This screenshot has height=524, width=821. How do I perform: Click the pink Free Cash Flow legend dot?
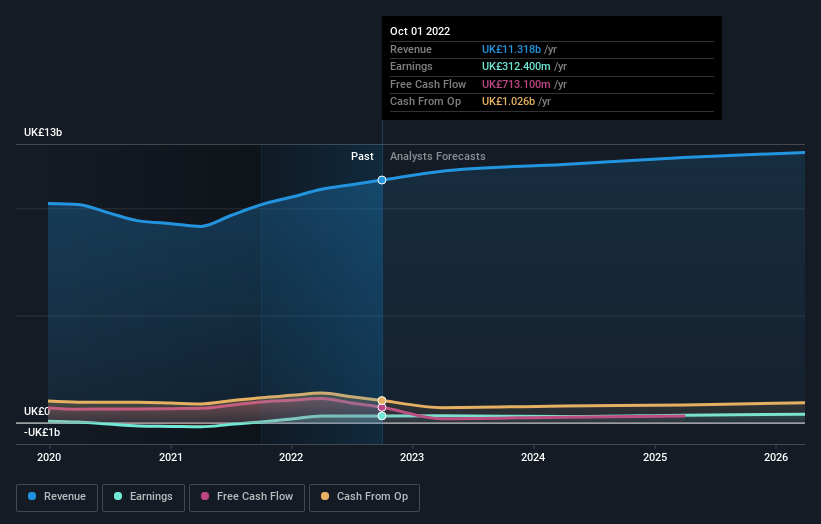tap(205, 496)
